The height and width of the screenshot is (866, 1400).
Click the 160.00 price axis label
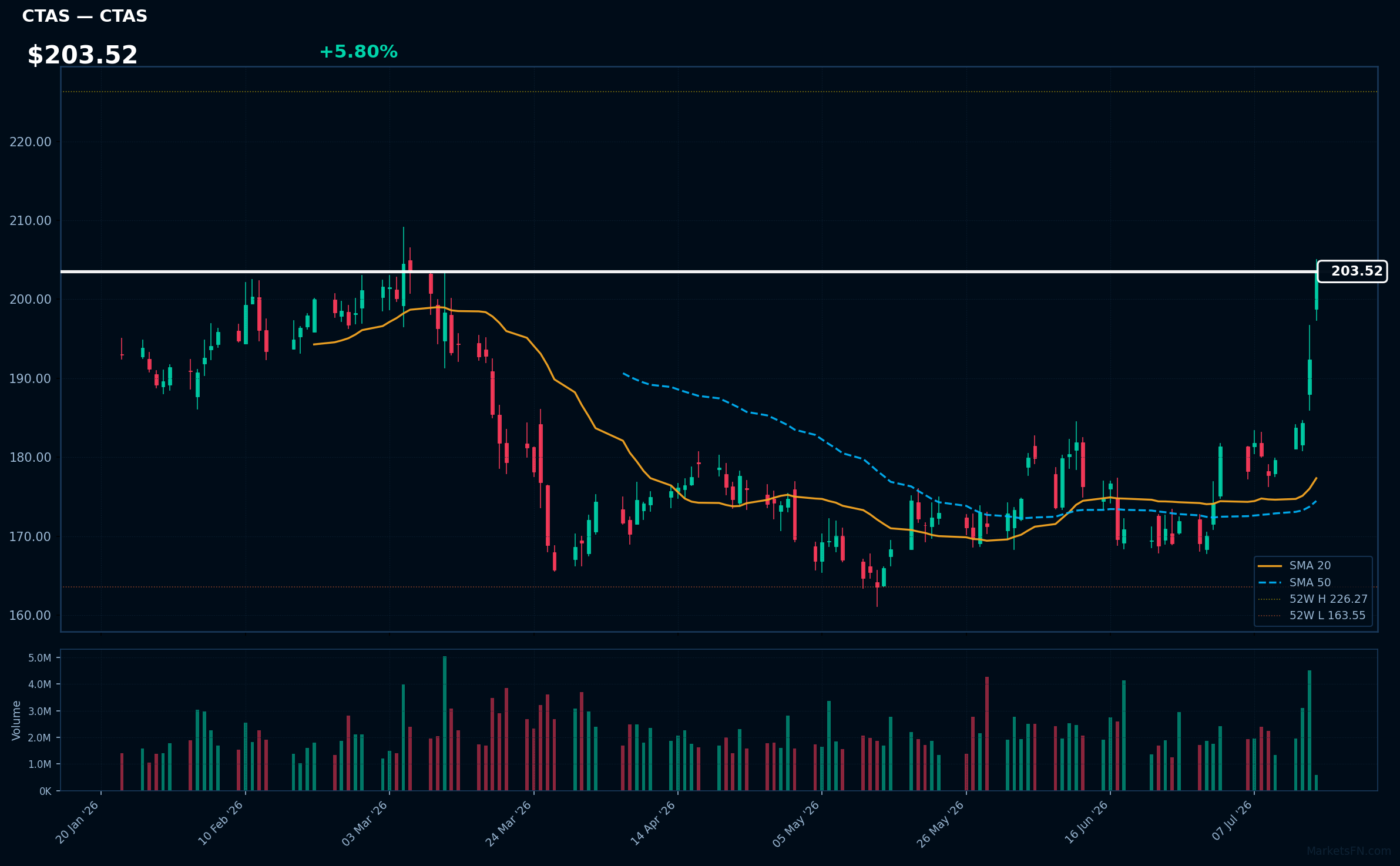31,615
